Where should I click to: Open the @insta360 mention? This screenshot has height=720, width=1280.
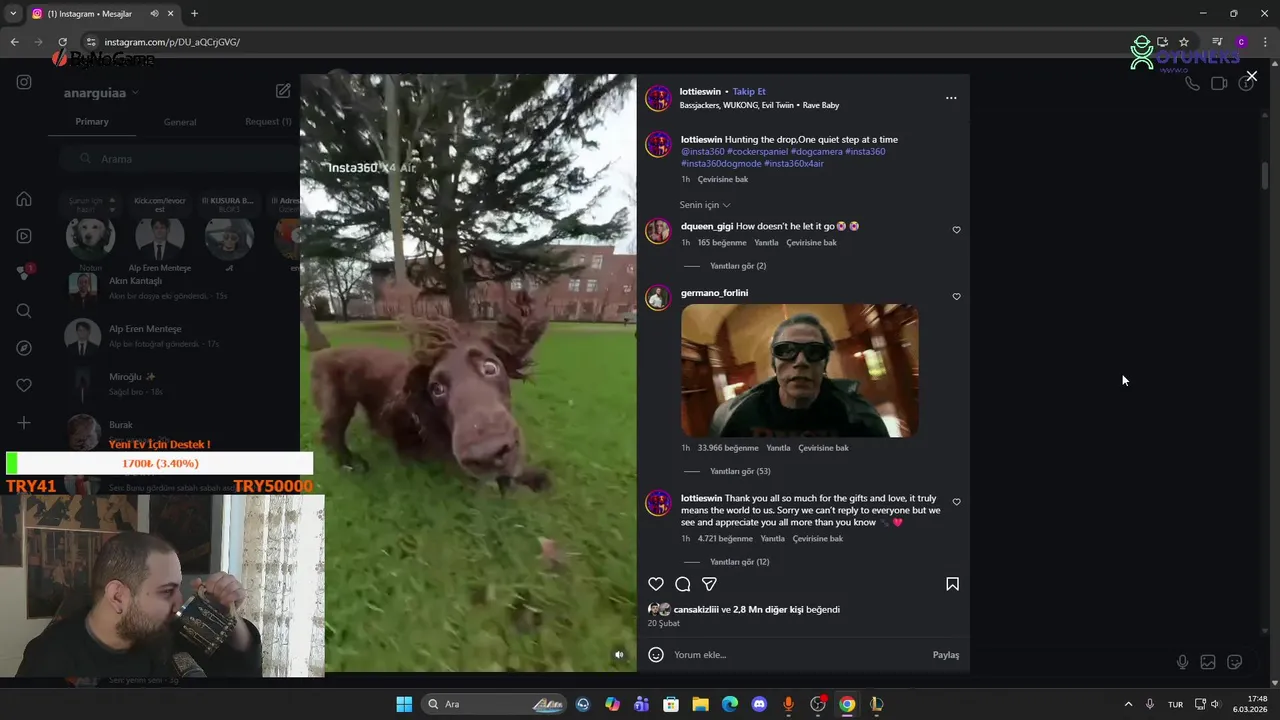click(703, 151)
